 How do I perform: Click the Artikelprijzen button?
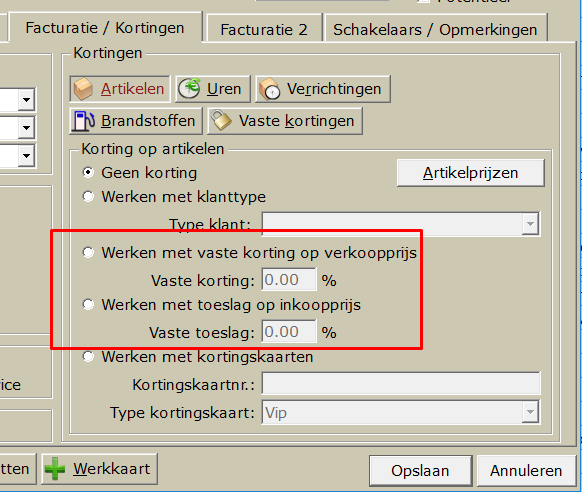470,173
